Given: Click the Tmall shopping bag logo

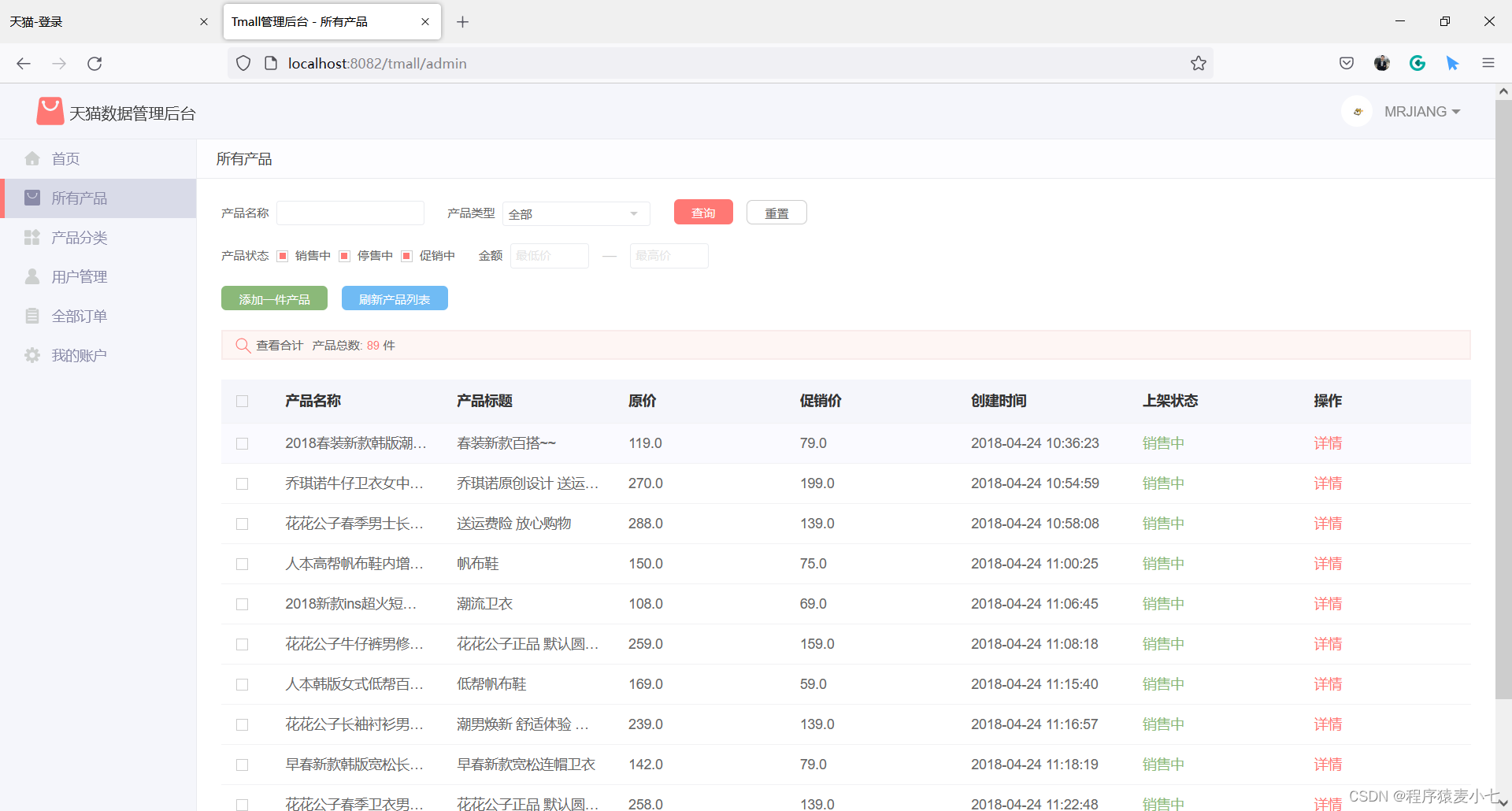Looking at the screenshot, I should pos(50,112).
